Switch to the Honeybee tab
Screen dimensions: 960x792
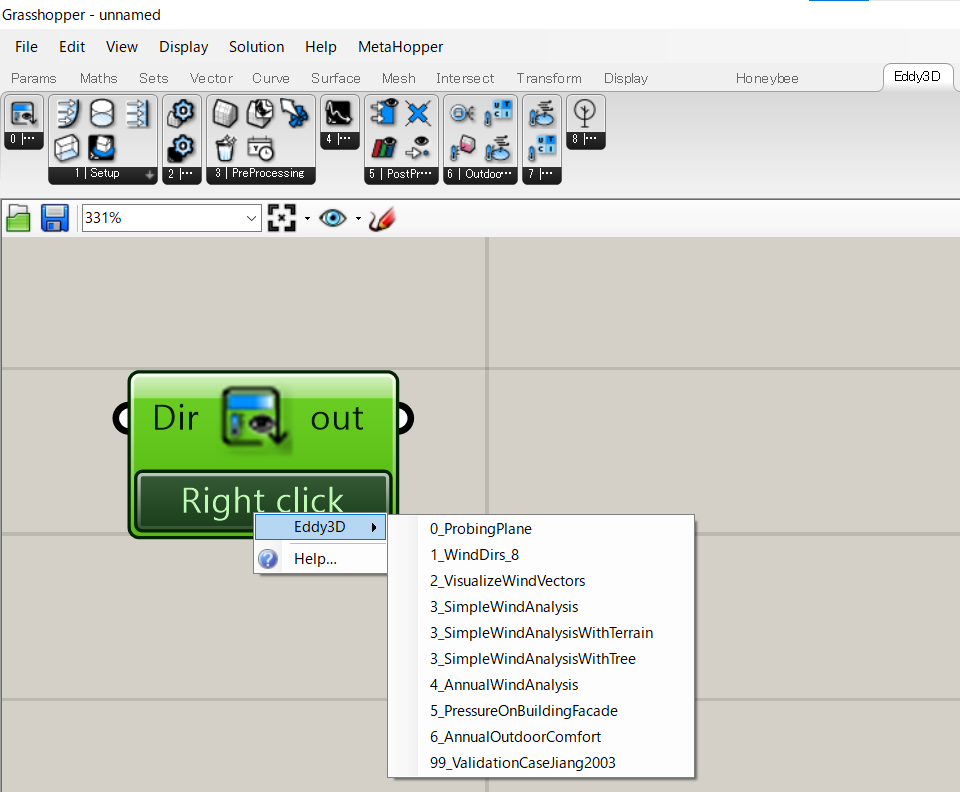[x=767, y=78]
